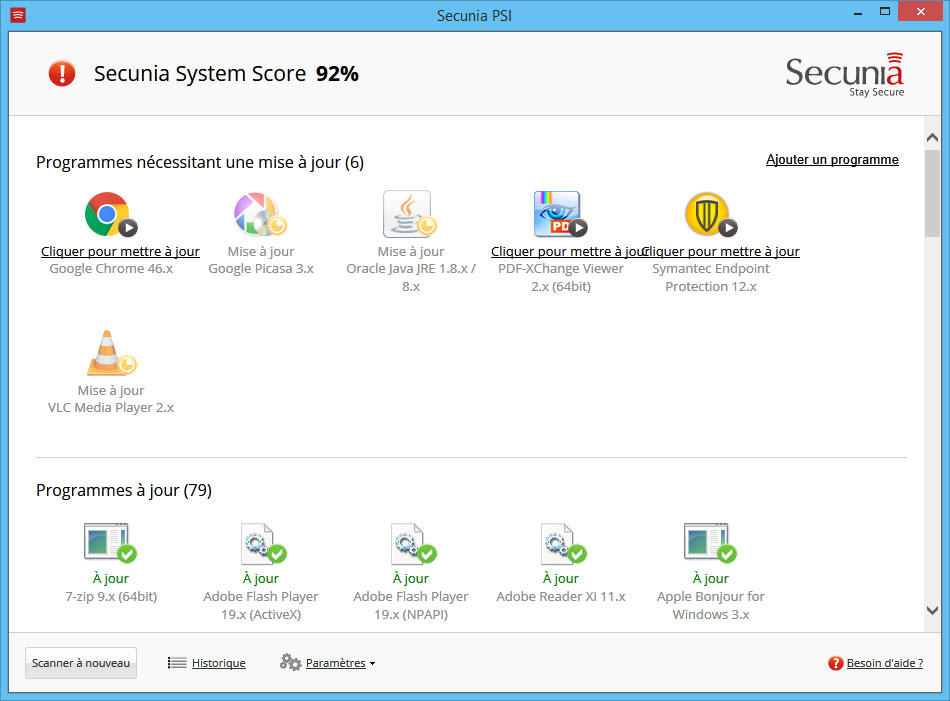Viewport: 950px width, 701px height.
Task: Select the VLC Media Player cone icon
Action: coord(108,353)
